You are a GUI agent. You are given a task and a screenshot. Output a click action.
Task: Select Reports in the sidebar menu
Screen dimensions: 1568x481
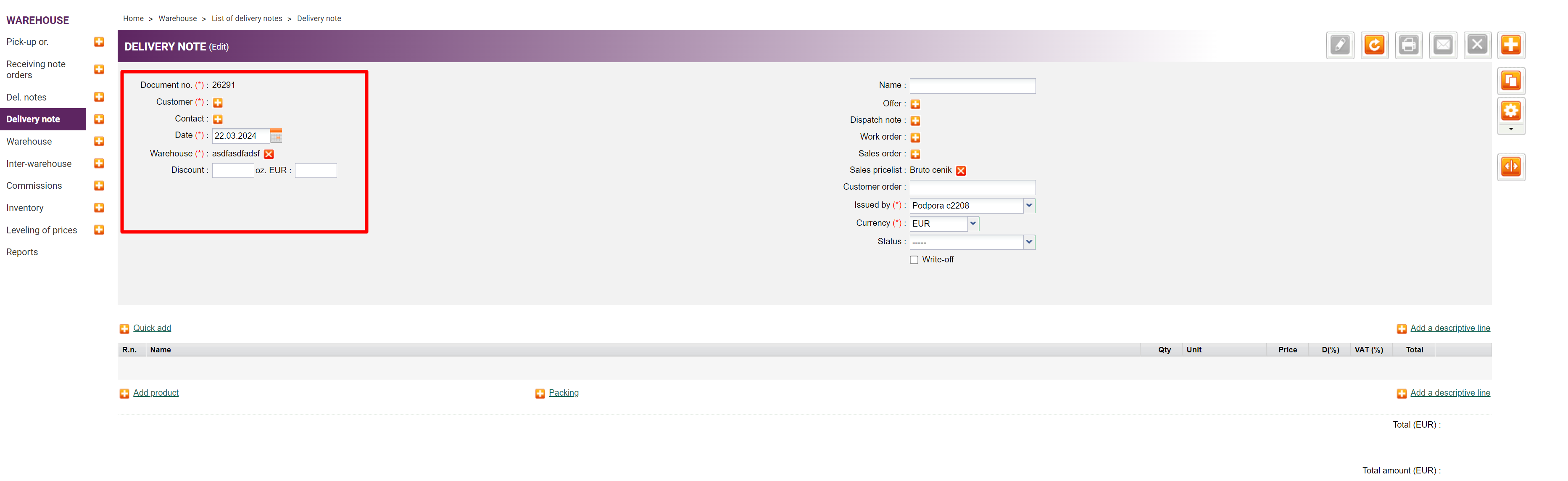point(22,252)
